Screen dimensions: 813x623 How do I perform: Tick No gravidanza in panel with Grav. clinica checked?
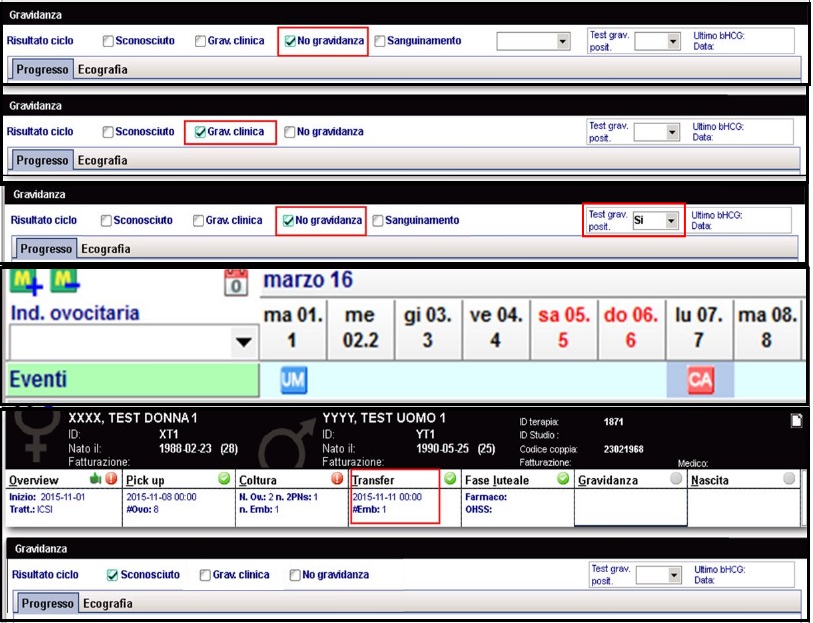[289, 132]
